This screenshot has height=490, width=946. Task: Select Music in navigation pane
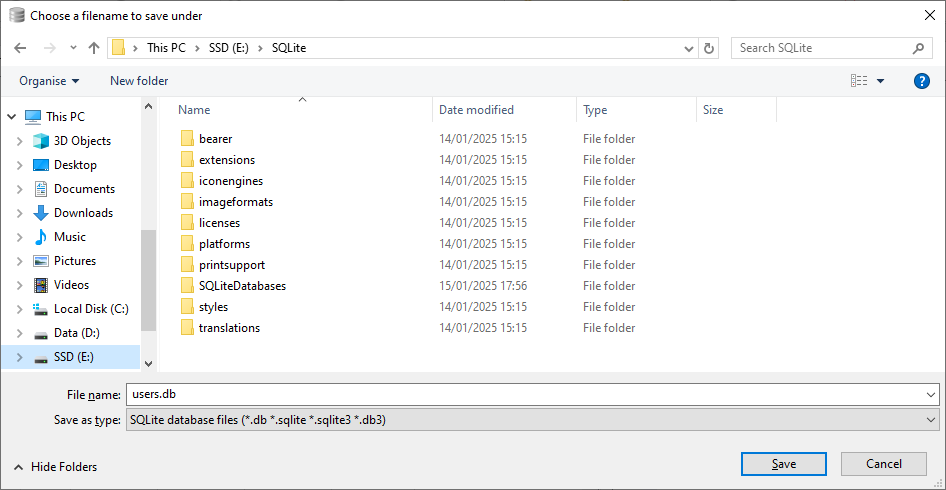pyautogui.click(x=70, y=237)
